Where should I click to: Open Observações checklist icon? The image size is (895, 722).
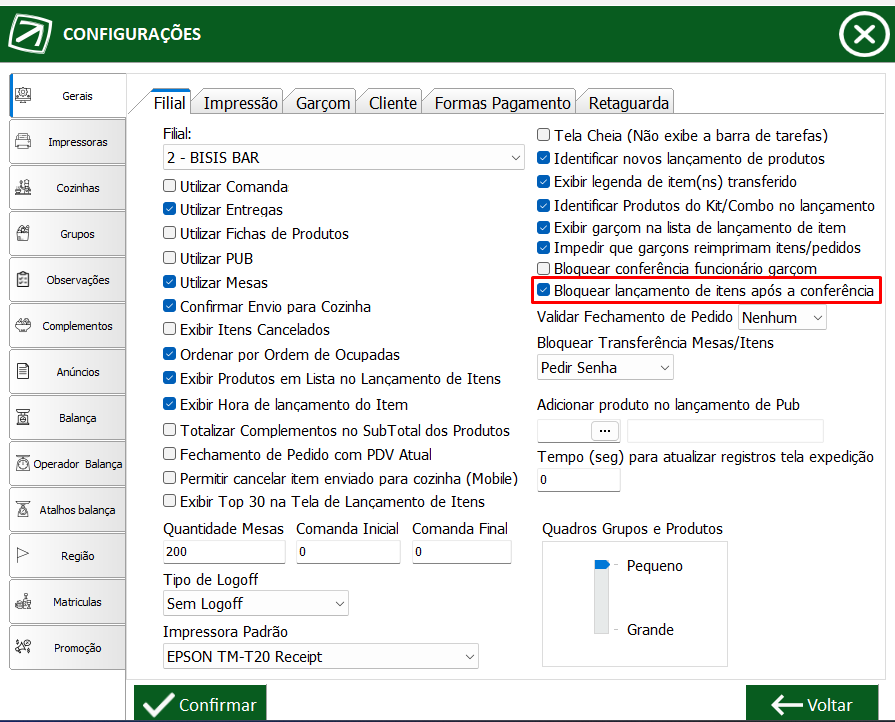pyautogui.click(x=23, y=279)
